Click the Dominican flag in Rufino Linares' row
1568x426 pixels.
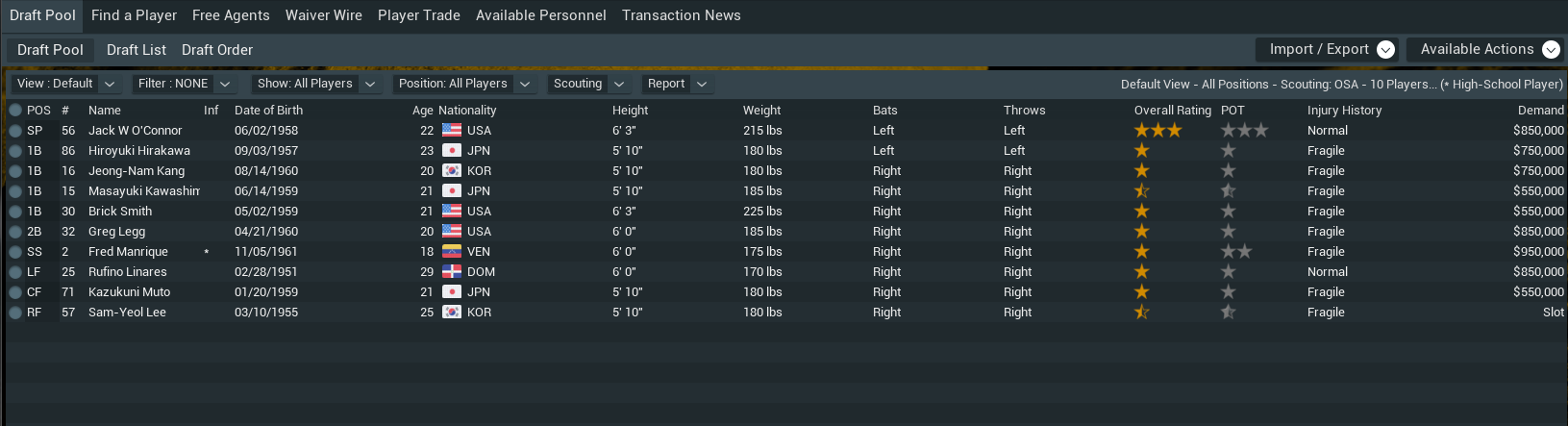[451, 272]
